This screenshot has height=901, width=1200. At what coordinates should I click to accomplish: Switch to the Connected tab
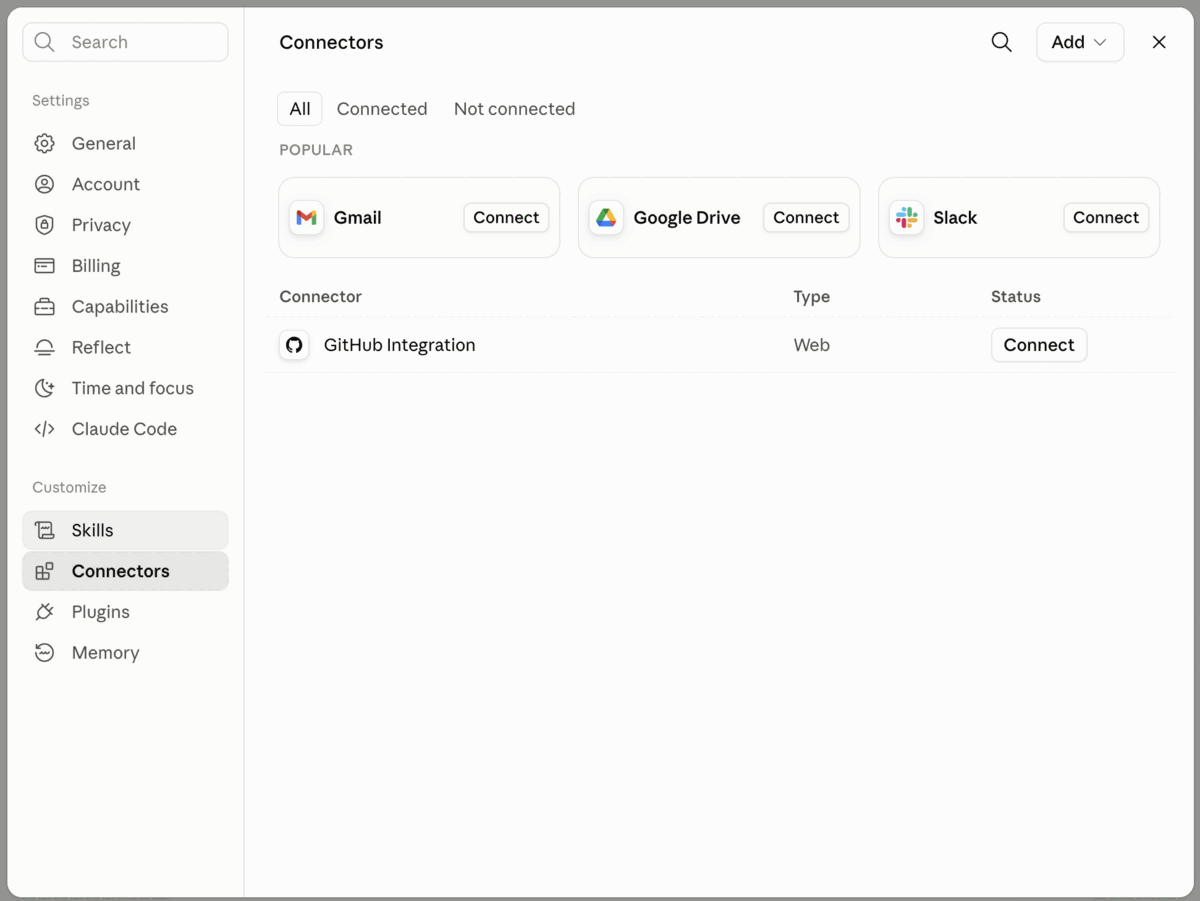click(x=382, y=109)
